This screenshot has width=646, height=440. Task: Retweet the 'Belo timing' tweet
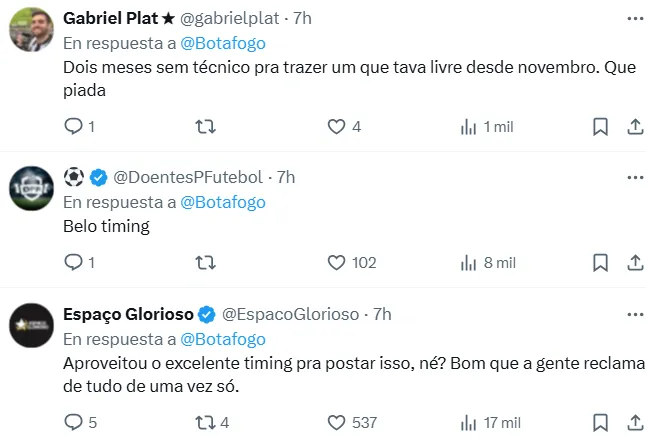(x=204, y=263)
